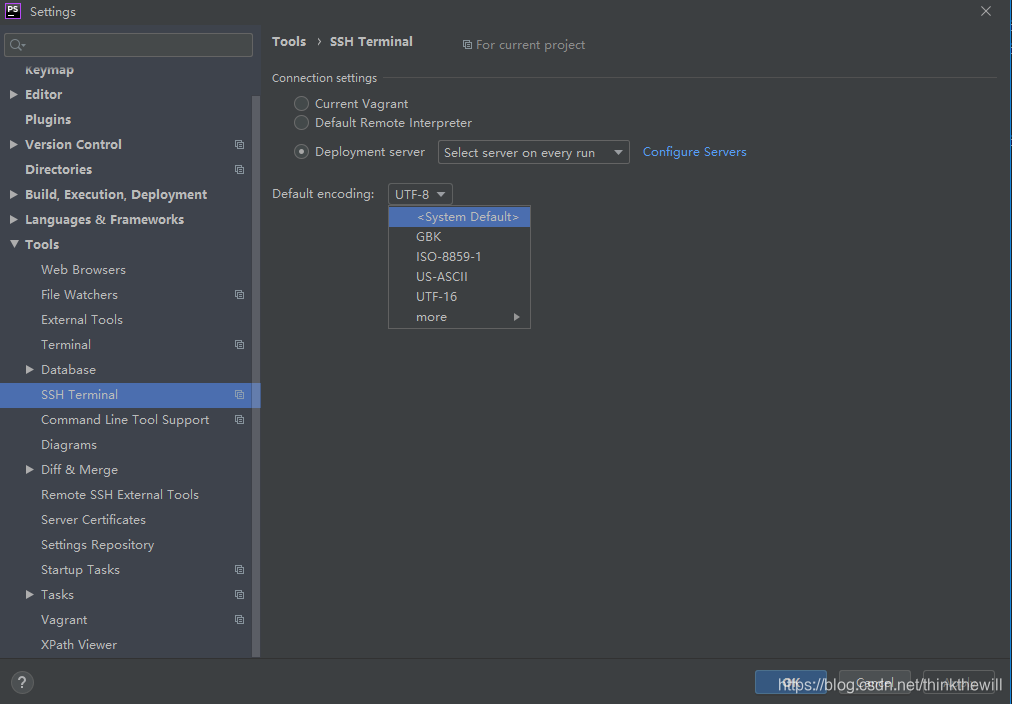Open Vagrant settings
1012x704 pixels.
coord(64,620)
